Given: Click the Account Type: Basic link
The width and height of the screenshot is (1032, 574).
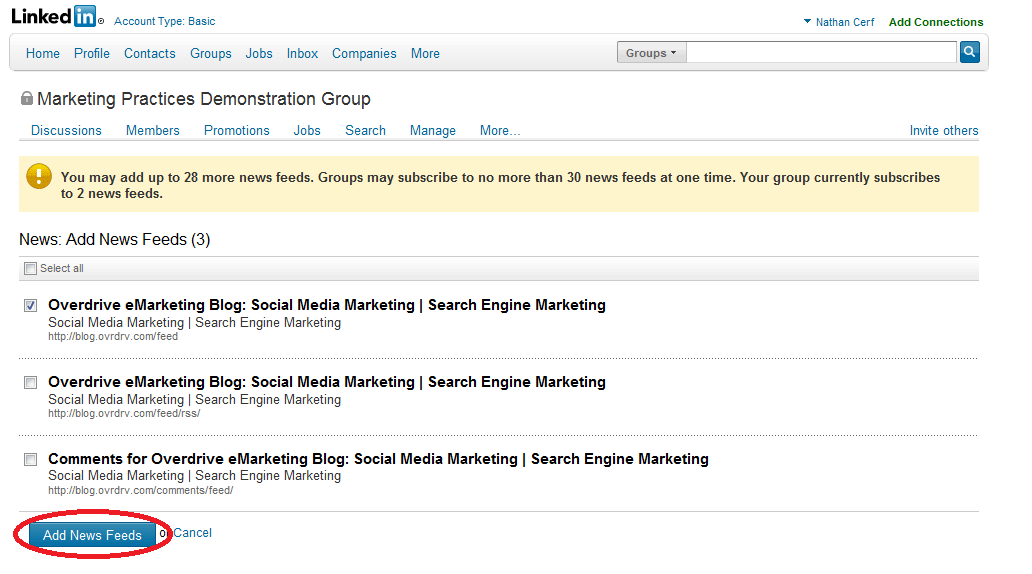Looking at the screenshot, I should pos(165,21).
